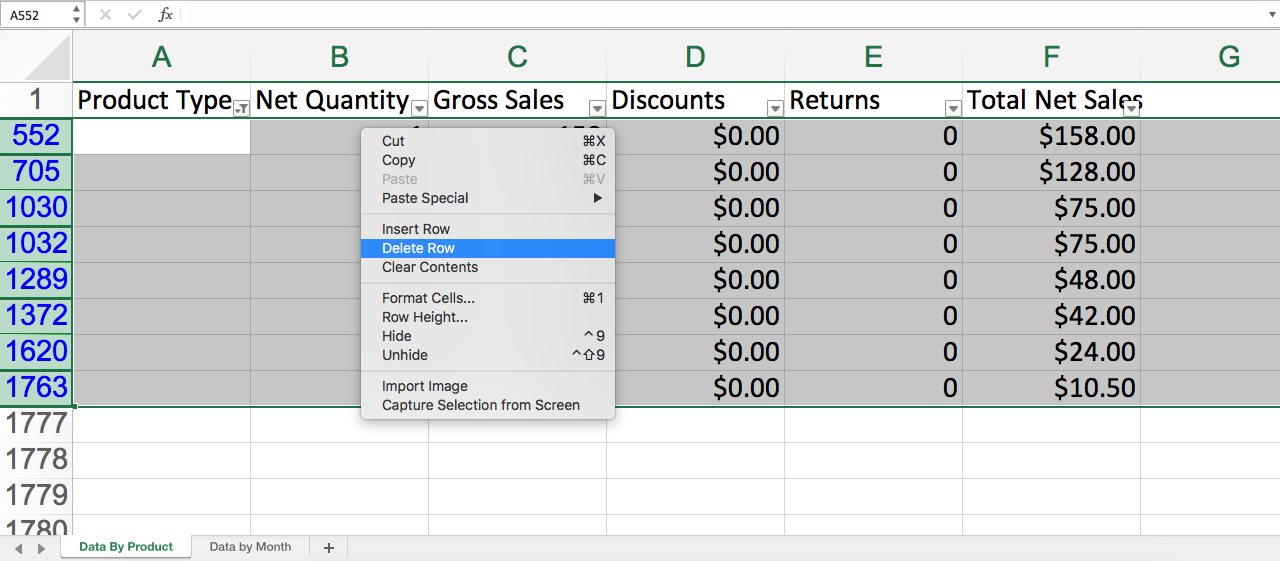Click the $48.00 Total Net Sales cell
Image resolution: width=1280 pixels, height=561 pixels.
click(1051, 279)
